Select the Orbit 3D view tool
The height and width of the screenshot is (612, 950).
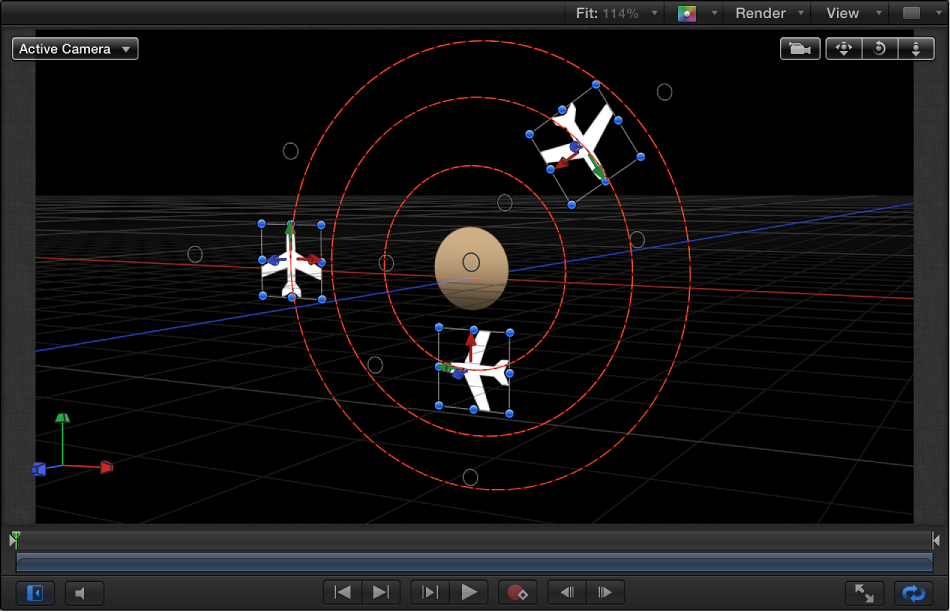[x=879, y=48]
